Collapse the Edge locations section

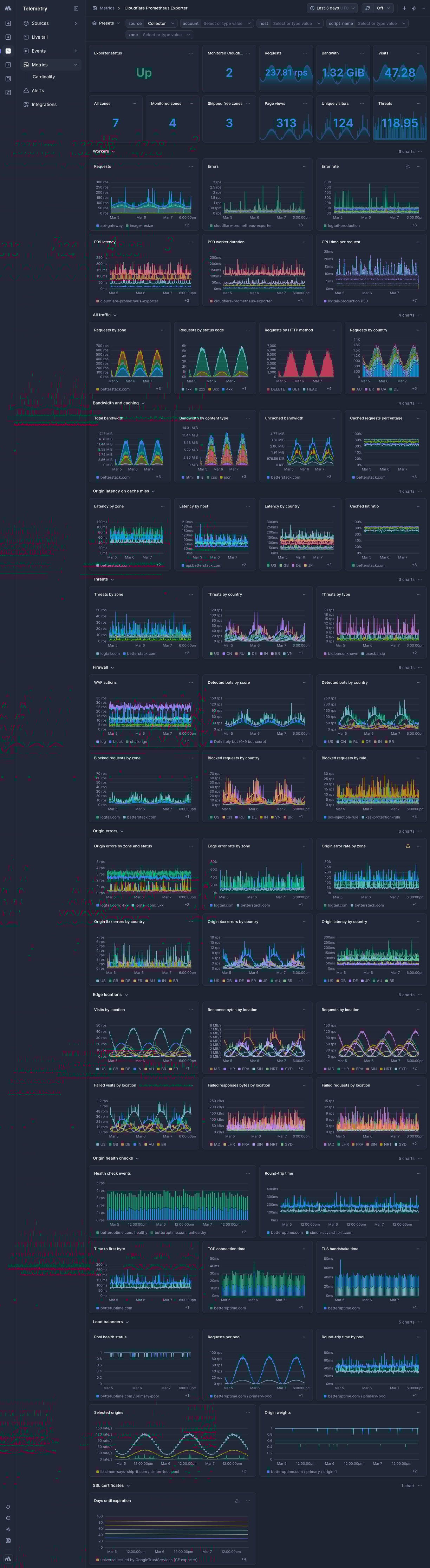[x=110, y=995]
